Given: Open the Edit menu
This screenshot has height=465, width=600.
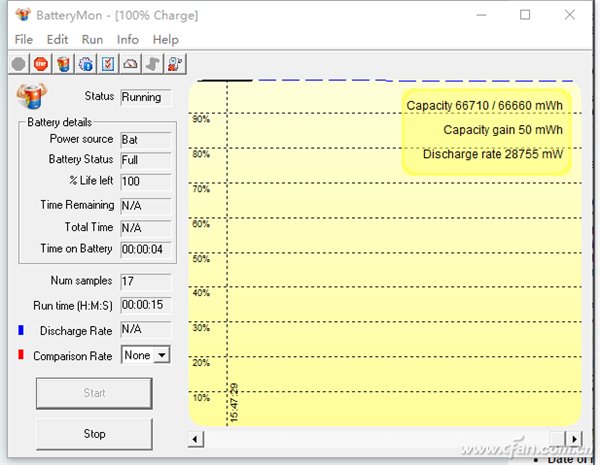Looking at the screenshot, I should (x=57, y=39).
